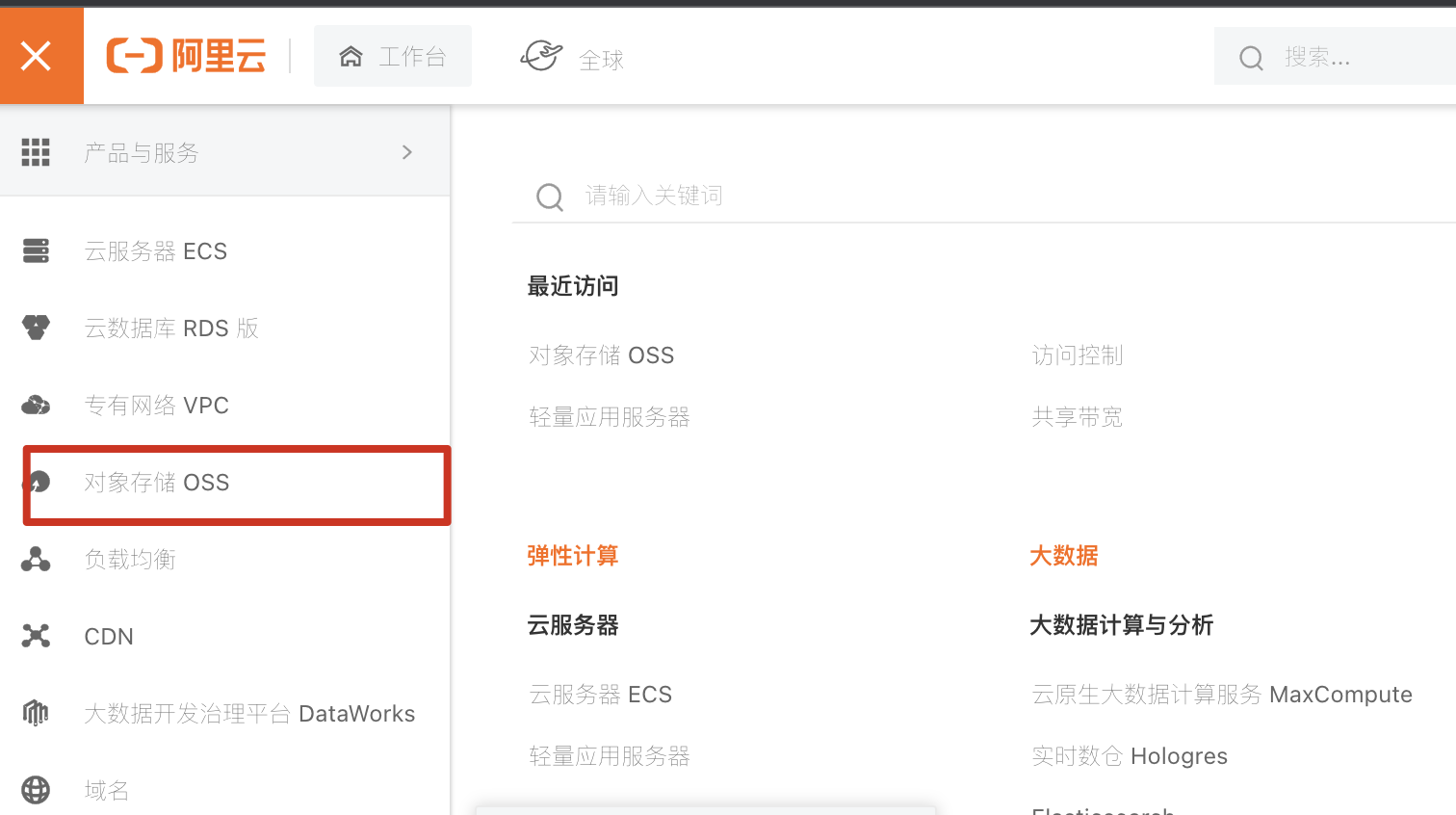Image resolution: width=1456 pixels, height=815 pixels.
Task: Open 云数据库 RDS 版 from the sidebar
Action: coord(171,329)
